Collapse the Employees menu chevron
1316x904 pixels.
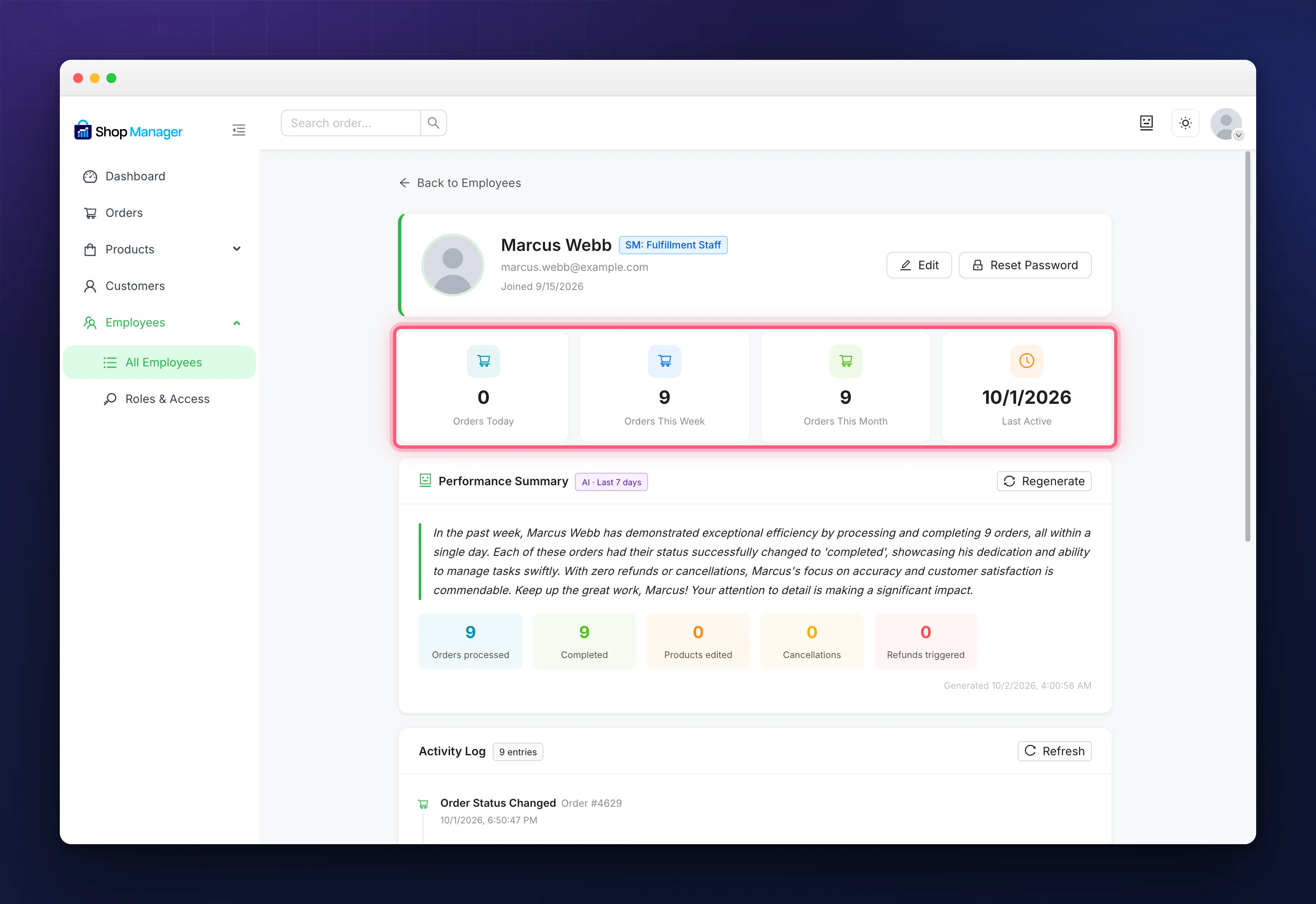[237, 323]
